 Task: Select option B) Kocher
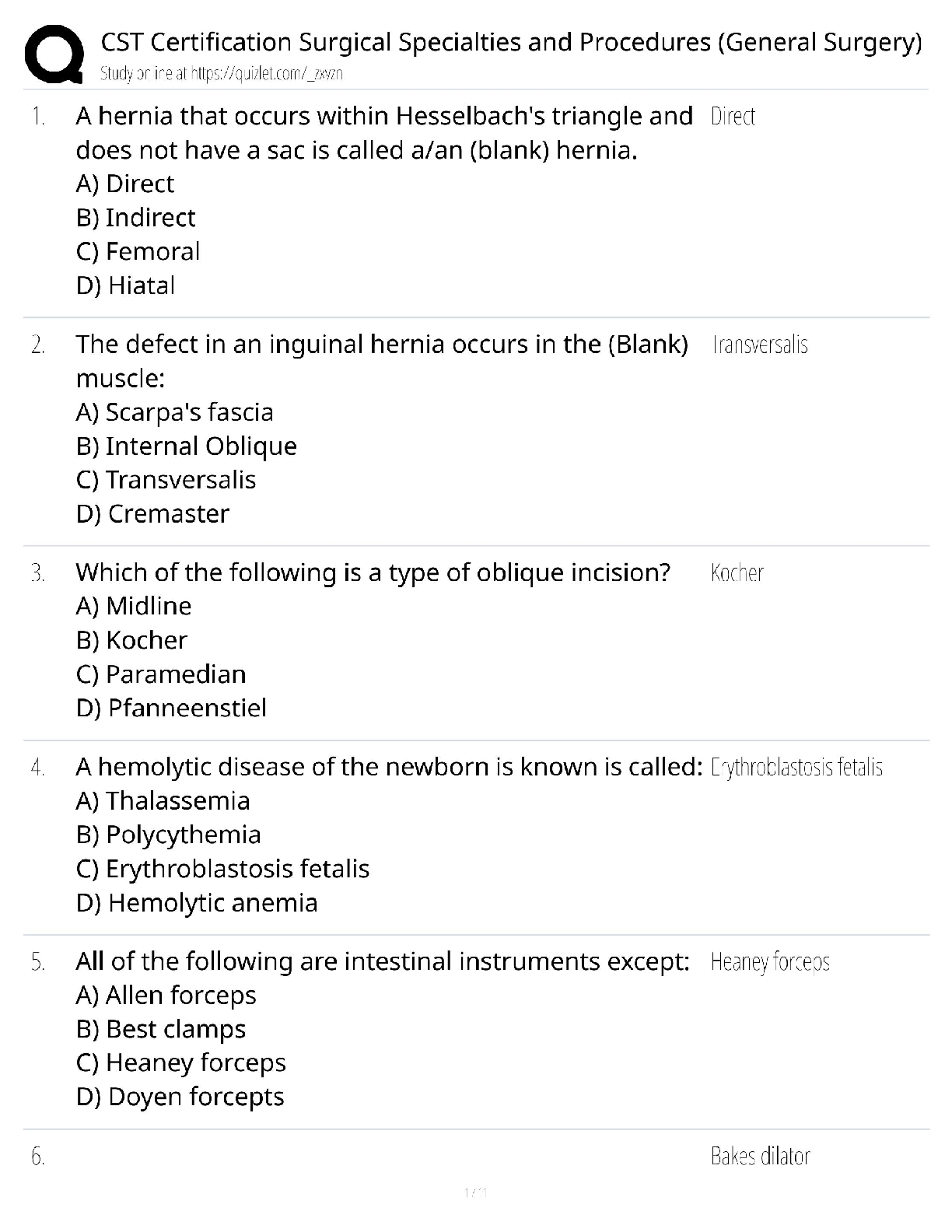tap(132, 640)
